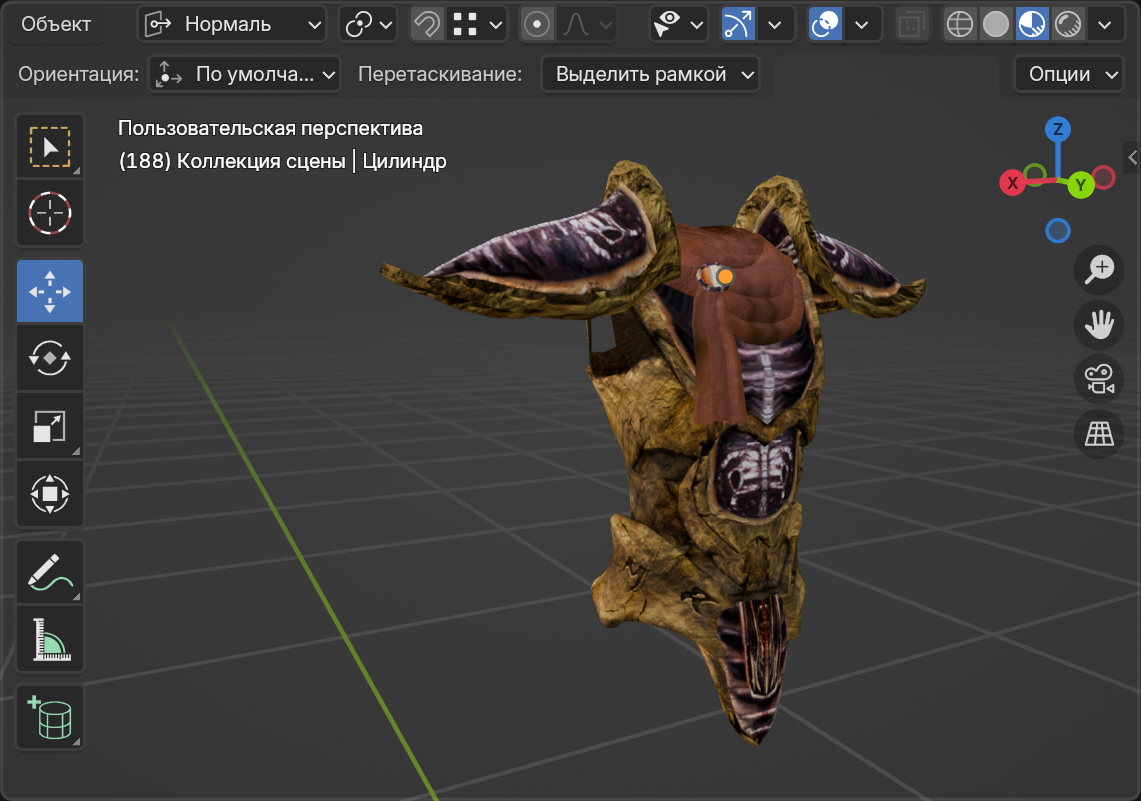Click the Add Cylinder primitive tool
Viewport: 1141px width, 801px height.
click(50, 717)
